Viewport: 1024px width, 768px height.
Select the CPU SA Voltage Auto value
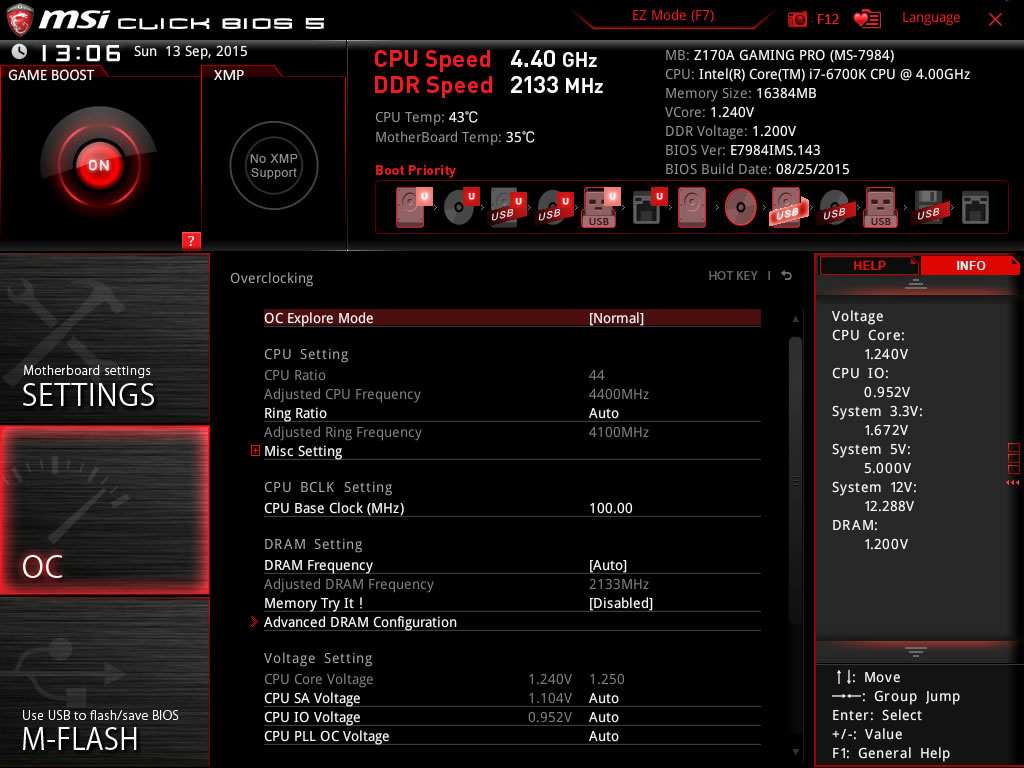click(603, 698)
